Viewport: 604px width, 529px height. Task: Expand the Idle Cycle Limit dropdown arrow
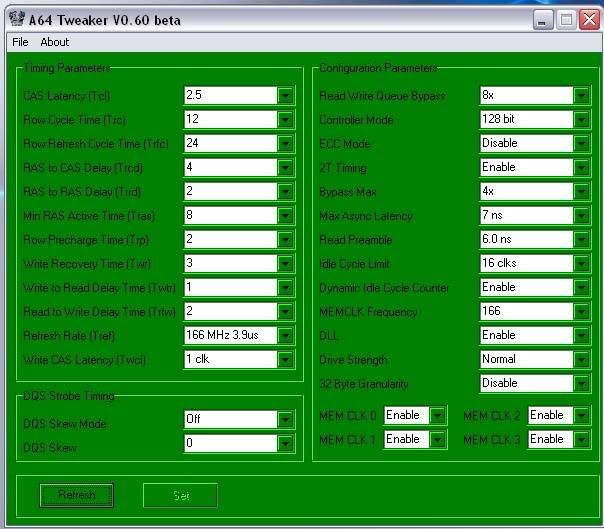581,263
